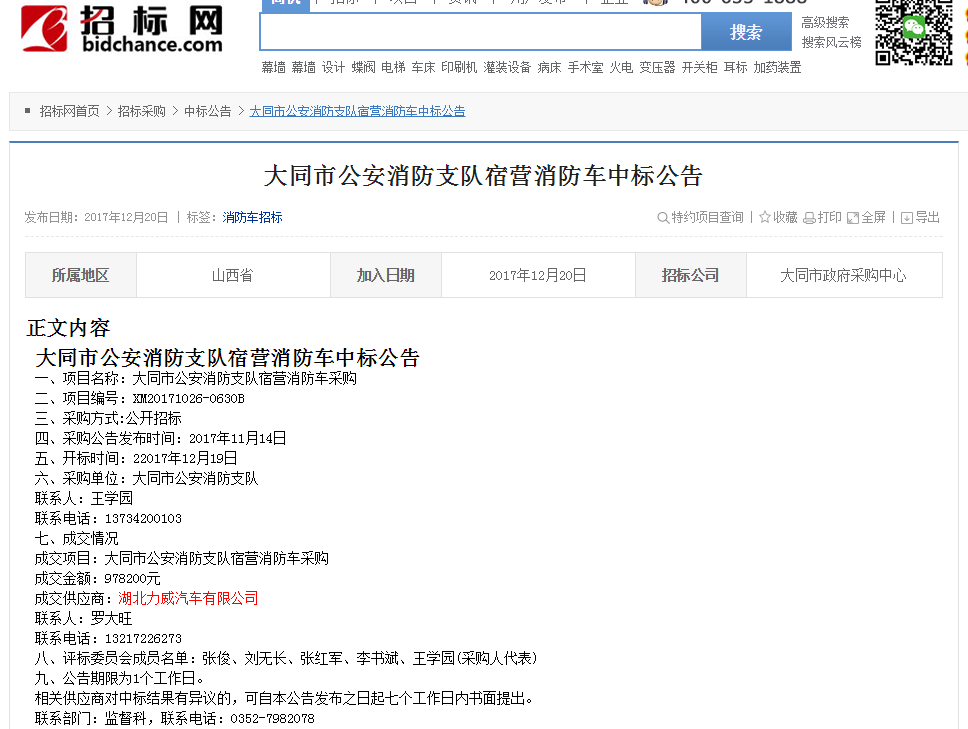968x729 pixels.
Task: Click the 收藏 text link
Action: coord(785,217)
